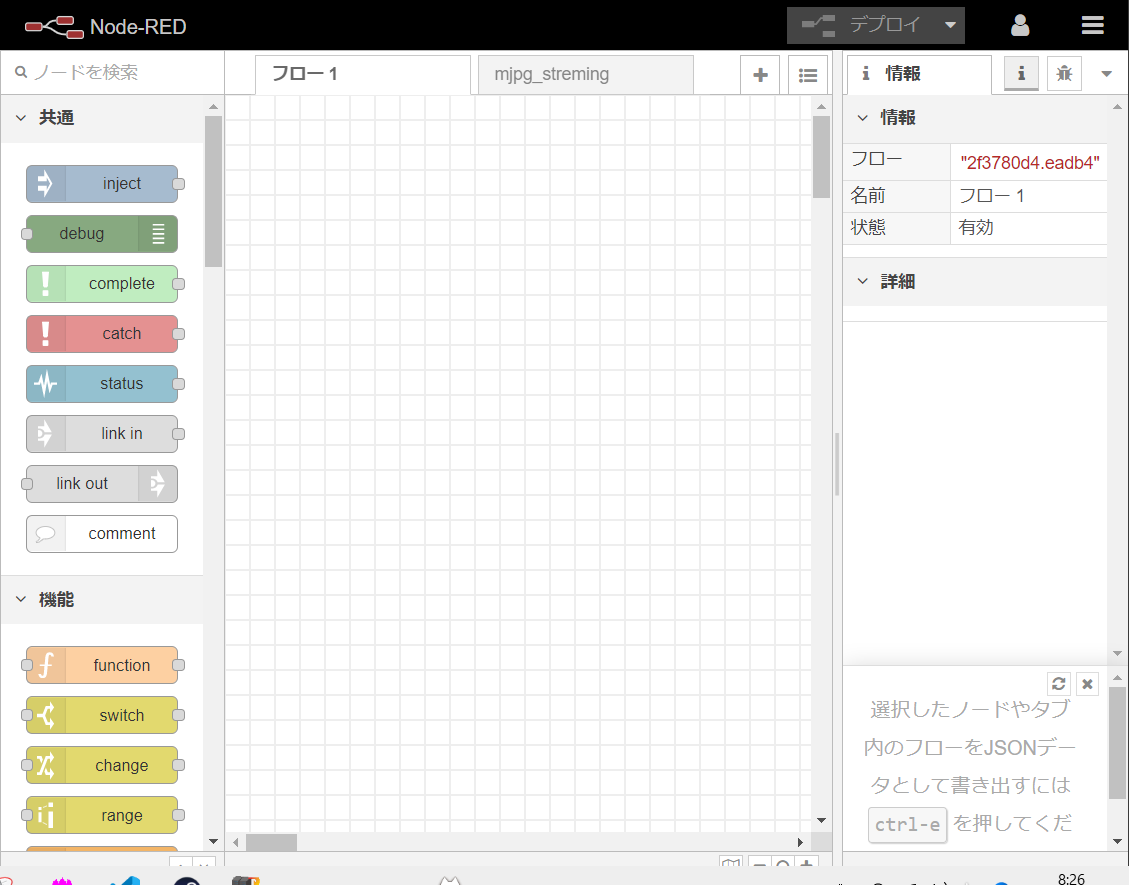
Task: Select the inject node in palette
Action: pos(102,184)
